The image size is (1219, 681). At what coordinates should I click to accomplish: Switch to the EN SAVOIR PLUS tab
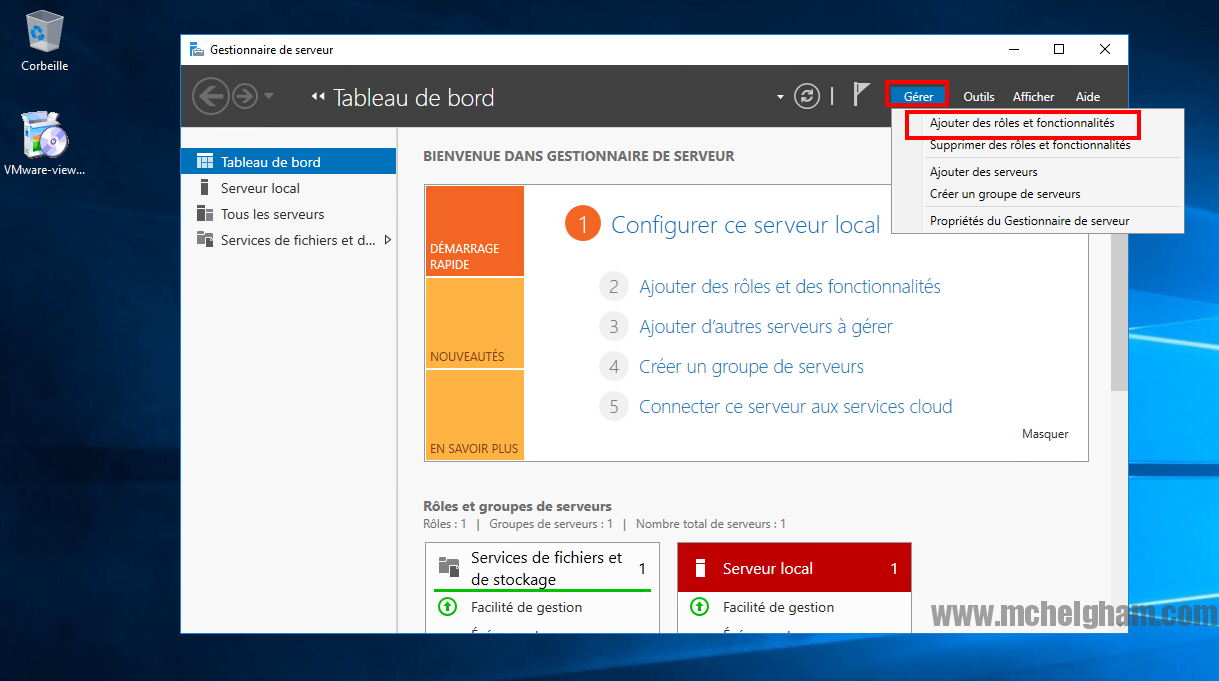475,415
